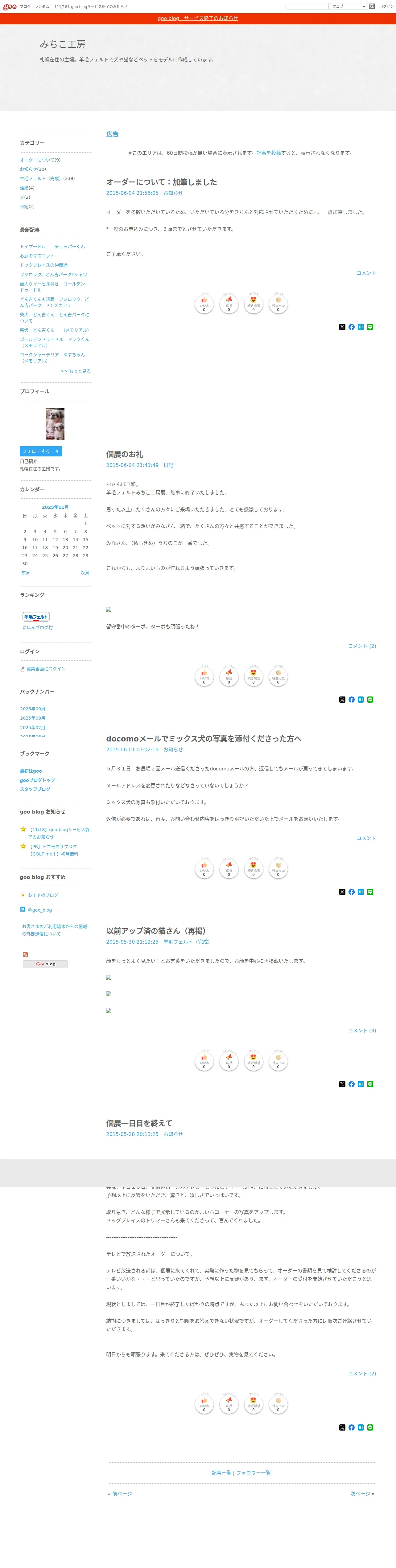The width and height of the screenshot is (396, 1568).
Task: Open the 記事一覧 tab at page bottom
Action: point(221,1473)
